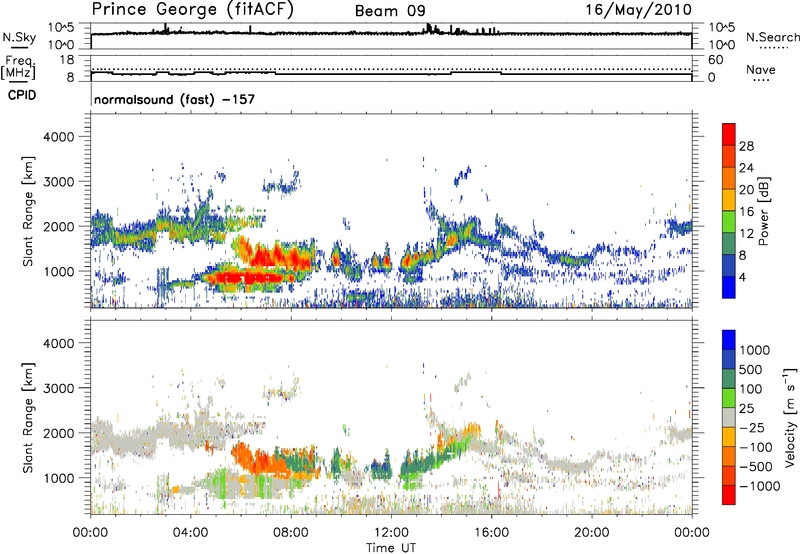The height and width of the screenshot is (554, 800).
Task: Click the '04:00' time axis tick
Action: (x=190, y=533)
